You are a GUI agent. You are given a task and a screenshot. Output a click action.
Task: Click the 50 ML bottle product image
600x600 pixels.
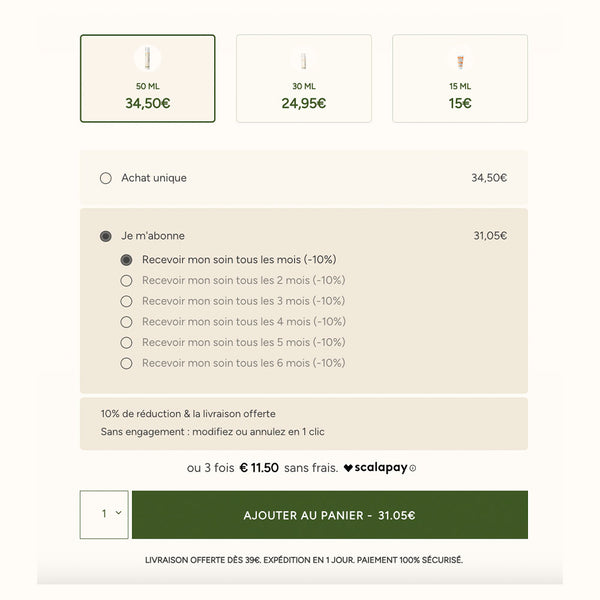click(147, 58)
